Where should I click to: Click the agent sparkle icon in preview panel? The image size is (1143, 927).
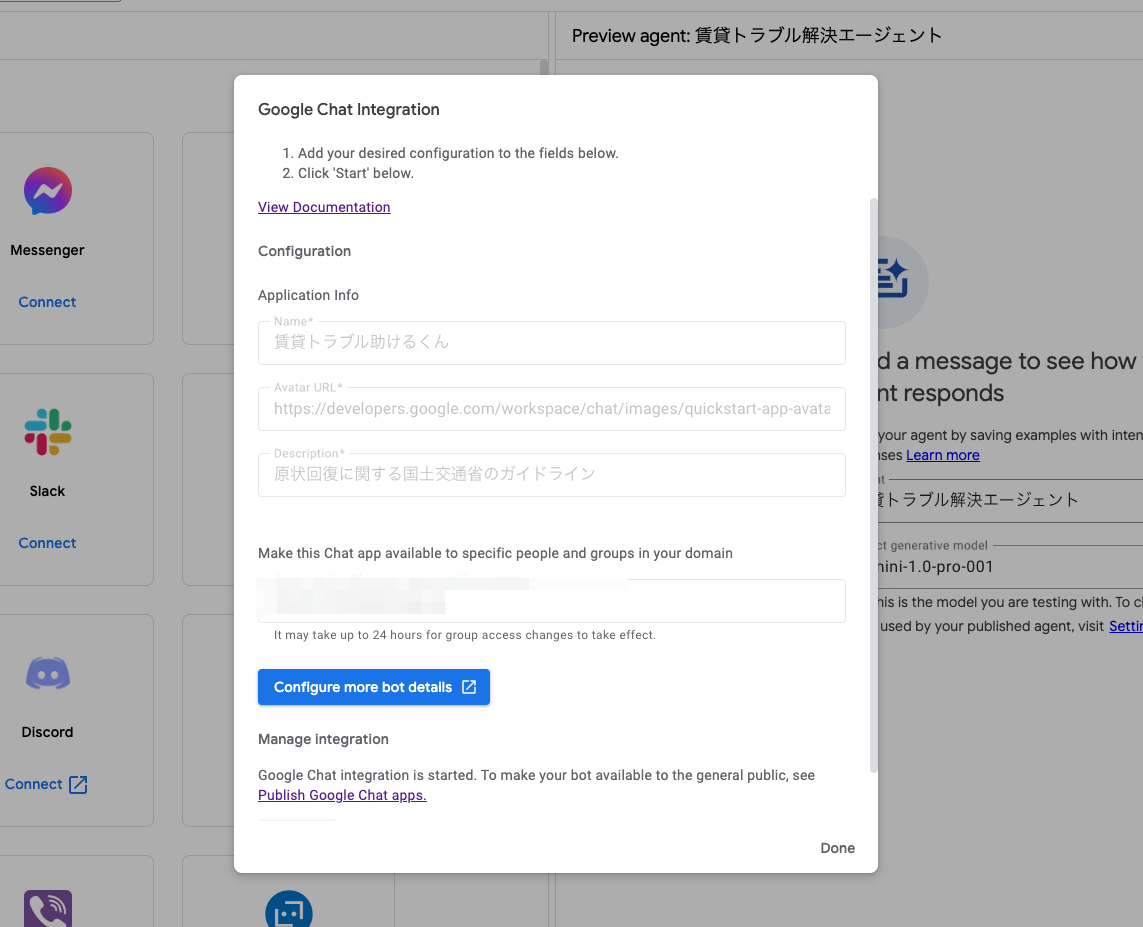click(x=892, y=280)
